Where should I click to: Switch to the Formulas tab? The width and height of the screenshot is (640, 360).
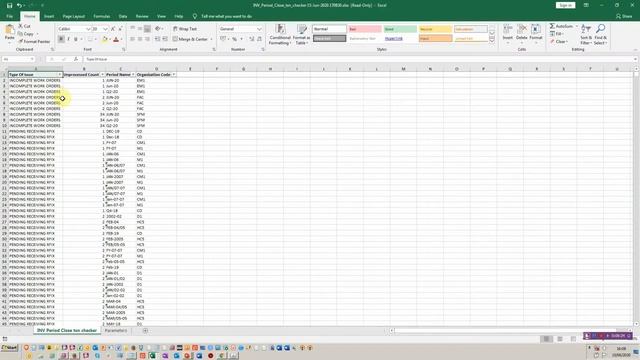(102, 16)
